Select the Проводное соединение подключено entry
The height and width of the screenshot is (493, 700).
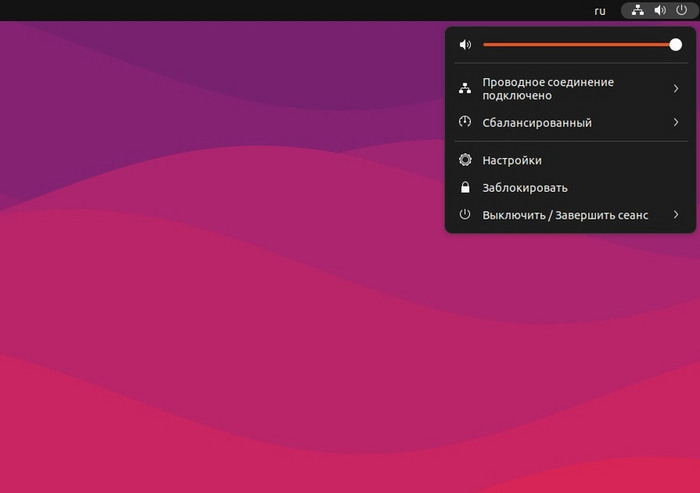coord(547,89)
